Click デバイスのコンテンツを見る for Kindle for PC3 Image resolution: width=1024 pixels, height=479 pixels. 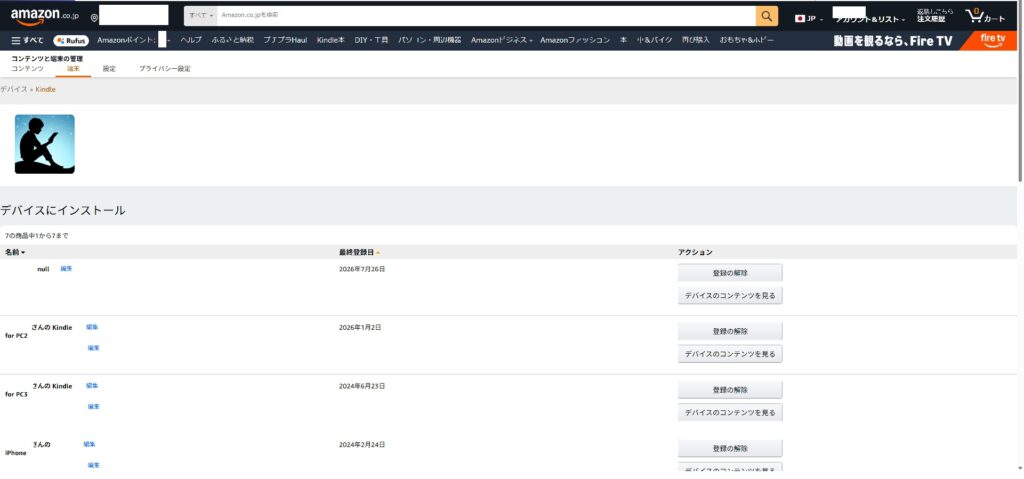[x=730, y=412]
